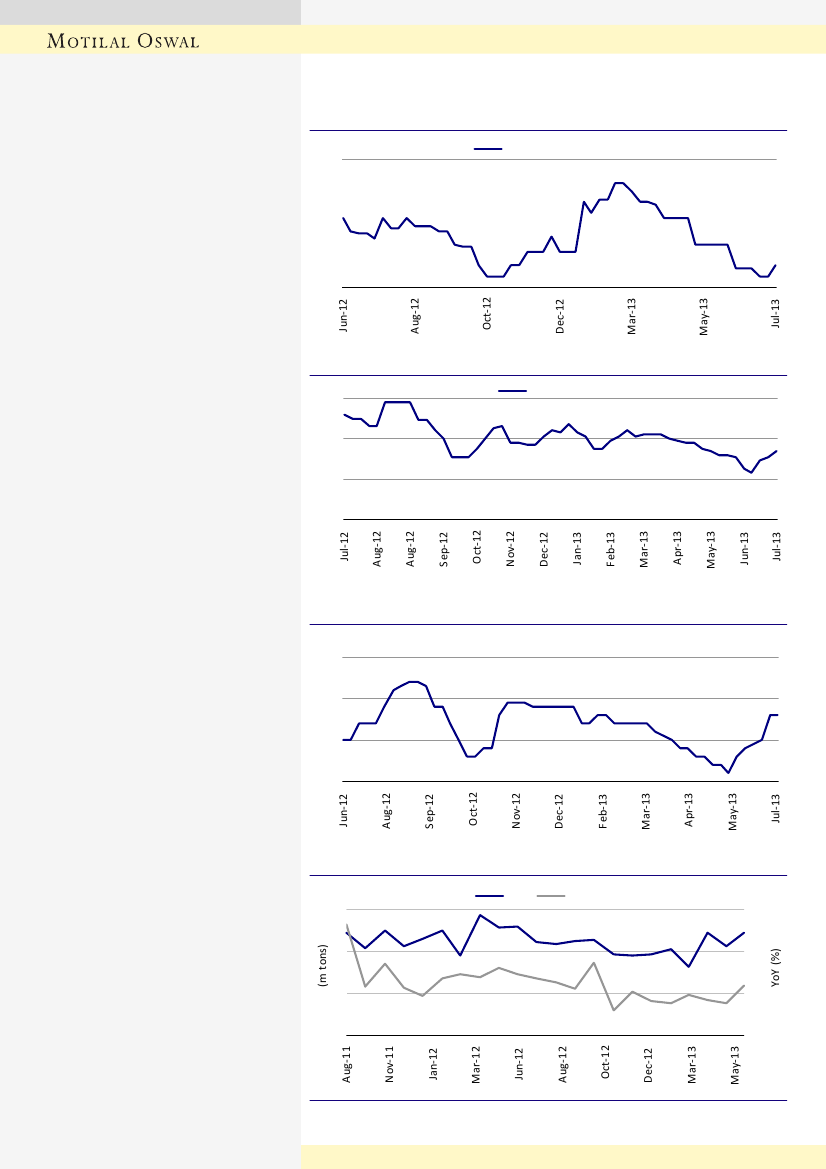Image resolution: width=826 pixels, height=1169 pixels.
Task: Click the Dec-12 label on top chart
Action: pos(560,314)
